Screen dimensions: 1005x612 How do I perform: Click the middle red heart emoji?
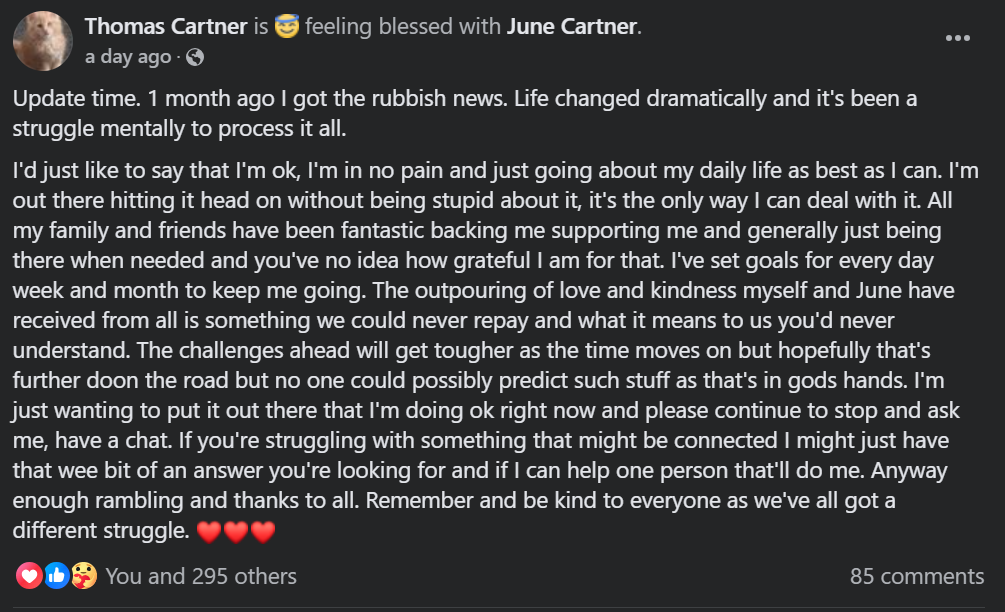click(235, 532)
